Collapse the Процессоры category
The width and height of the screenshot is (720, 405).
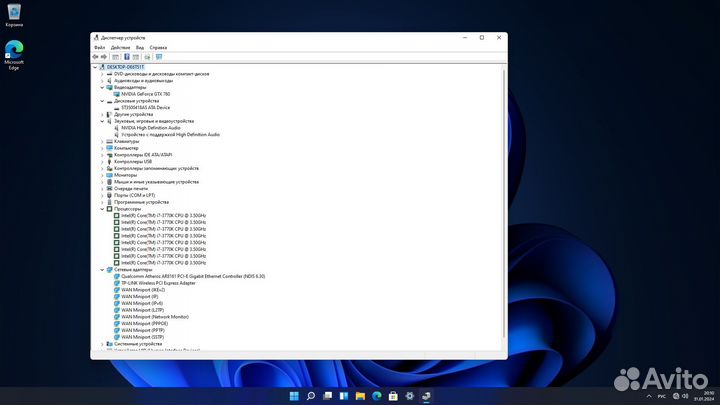click(x=102, y=209)
